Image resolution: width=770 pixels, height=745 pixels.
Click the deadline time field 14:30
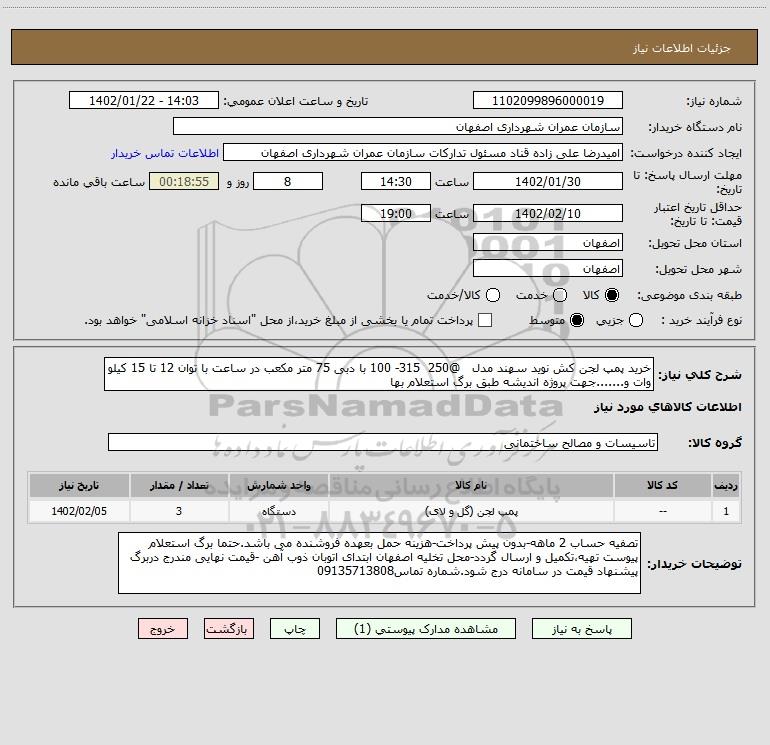coord(396,181)
